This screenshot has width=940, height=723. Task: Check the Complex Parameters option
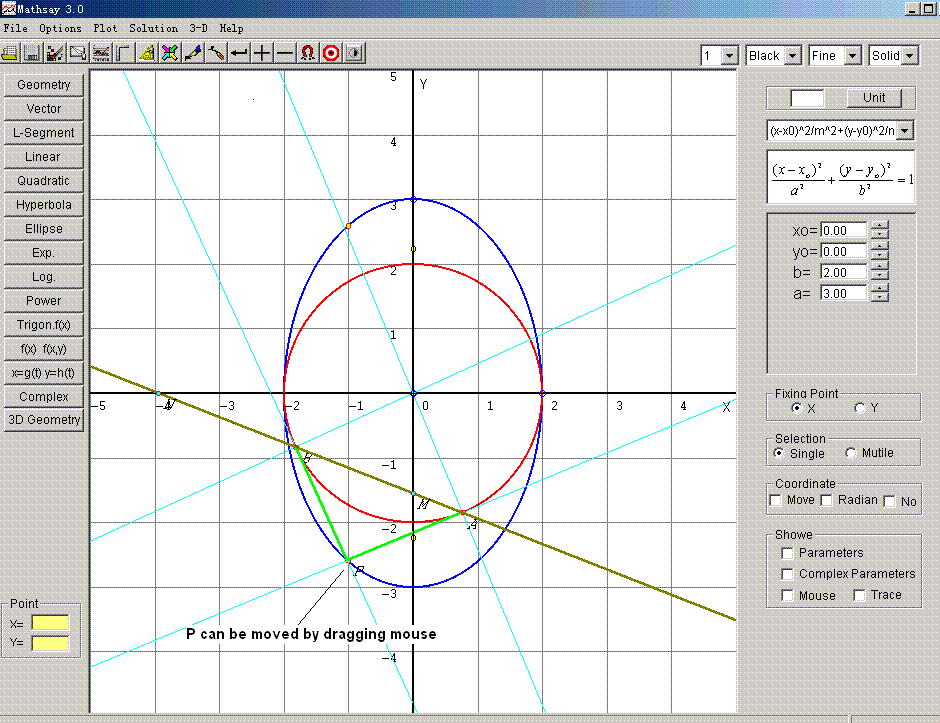point(788,575)
